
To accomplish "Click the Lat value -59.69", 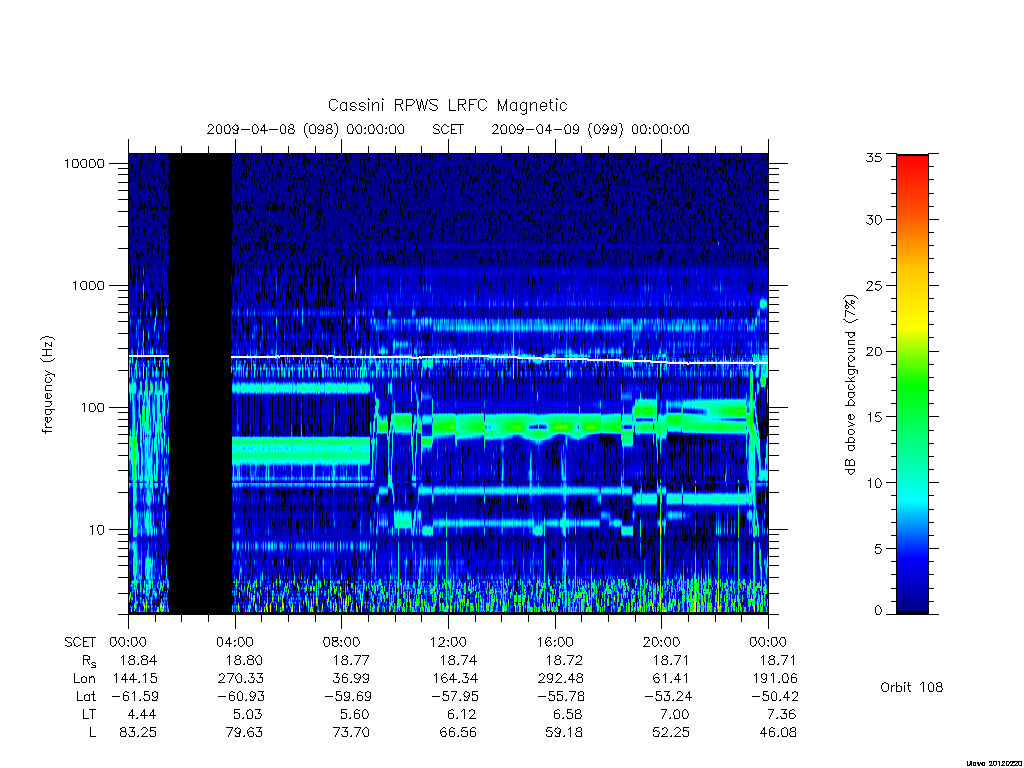I will tap(347, 696).
